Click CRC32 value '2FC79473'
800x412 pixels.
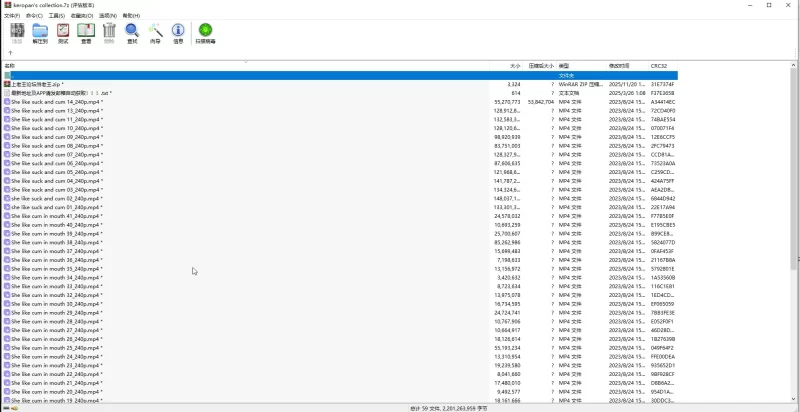tap(663, 145)
